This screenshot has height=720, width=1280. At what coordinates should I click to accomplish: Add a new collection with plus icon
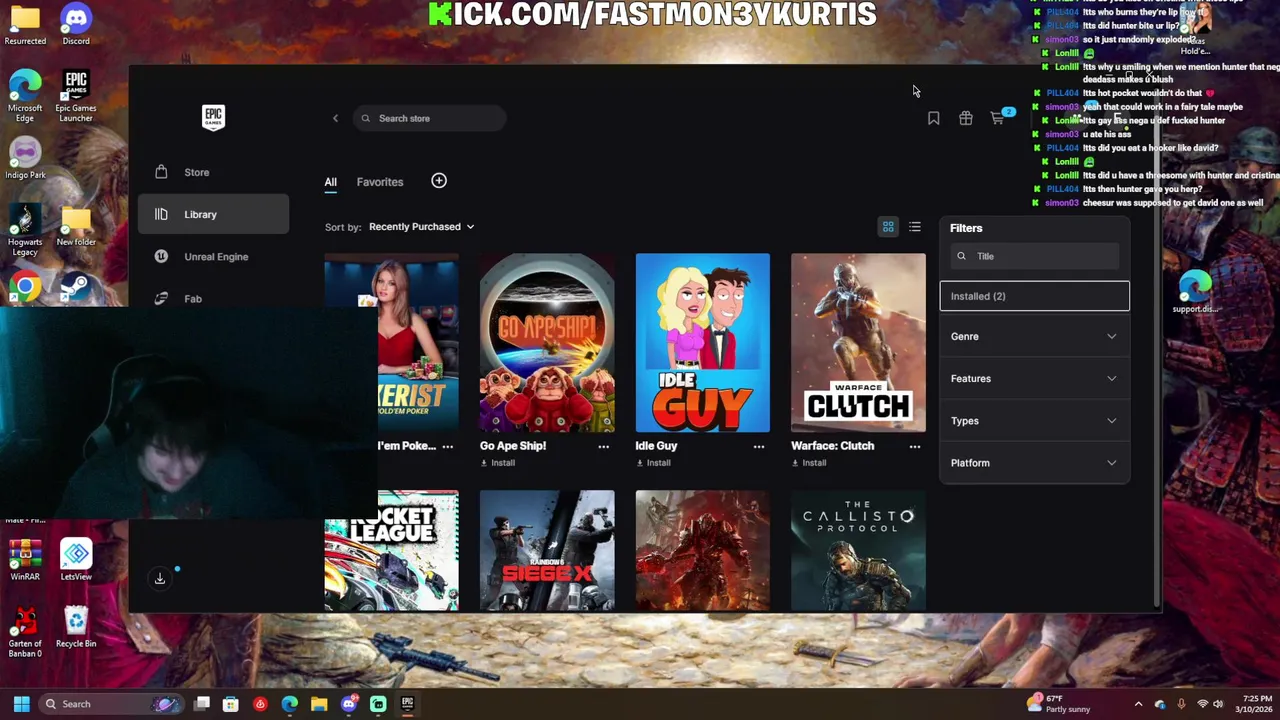coord(439,181)
